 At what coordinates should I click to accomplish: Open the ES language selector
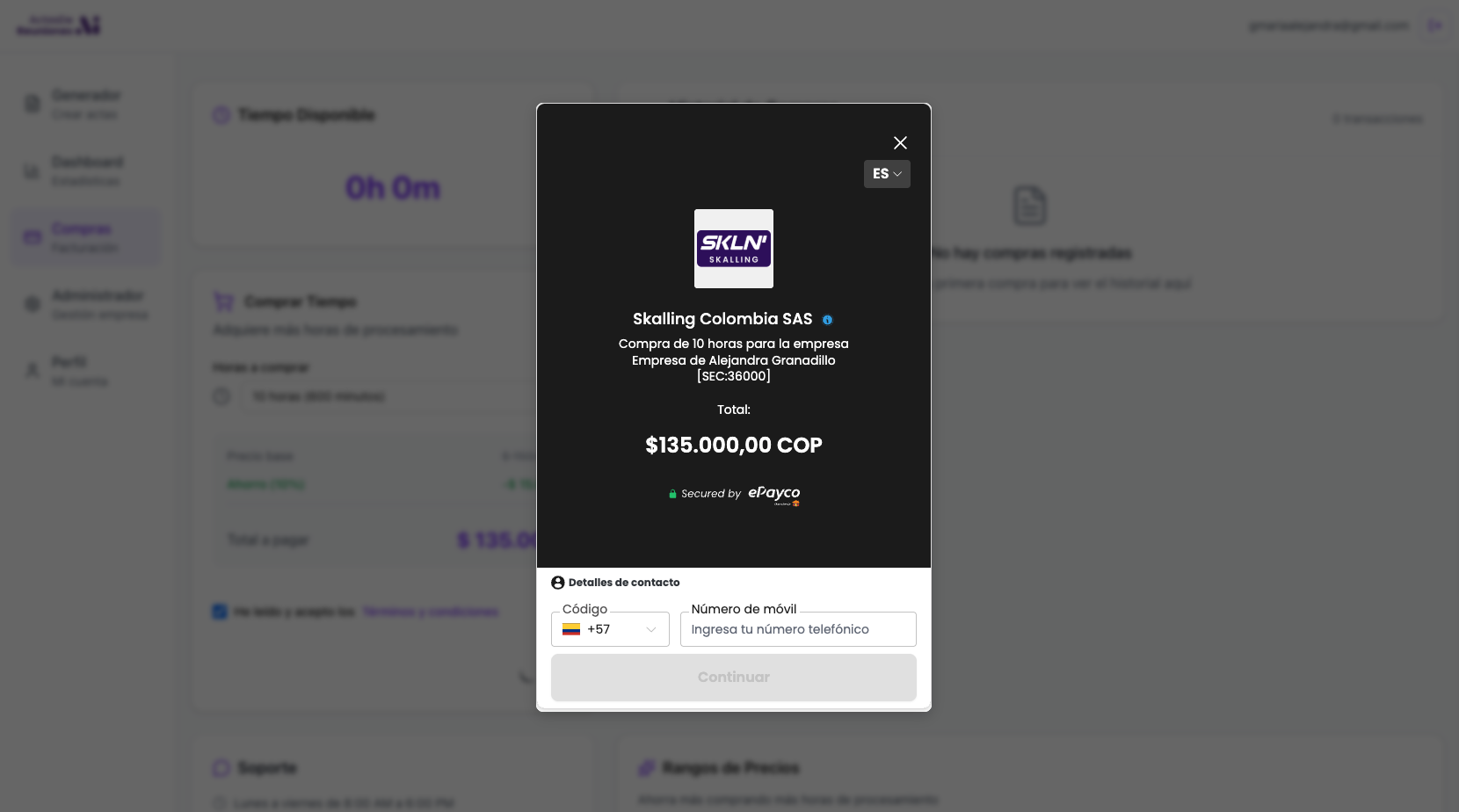(887, 174)
